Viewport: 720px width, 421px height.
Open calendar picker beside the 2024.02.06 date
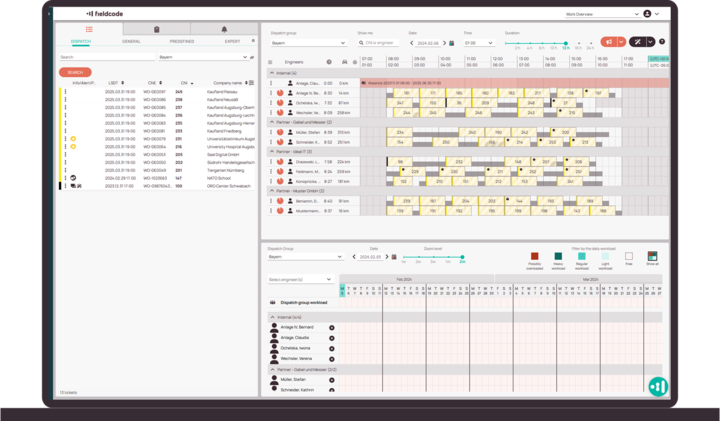pyautogui.click(x=451, y=43)
